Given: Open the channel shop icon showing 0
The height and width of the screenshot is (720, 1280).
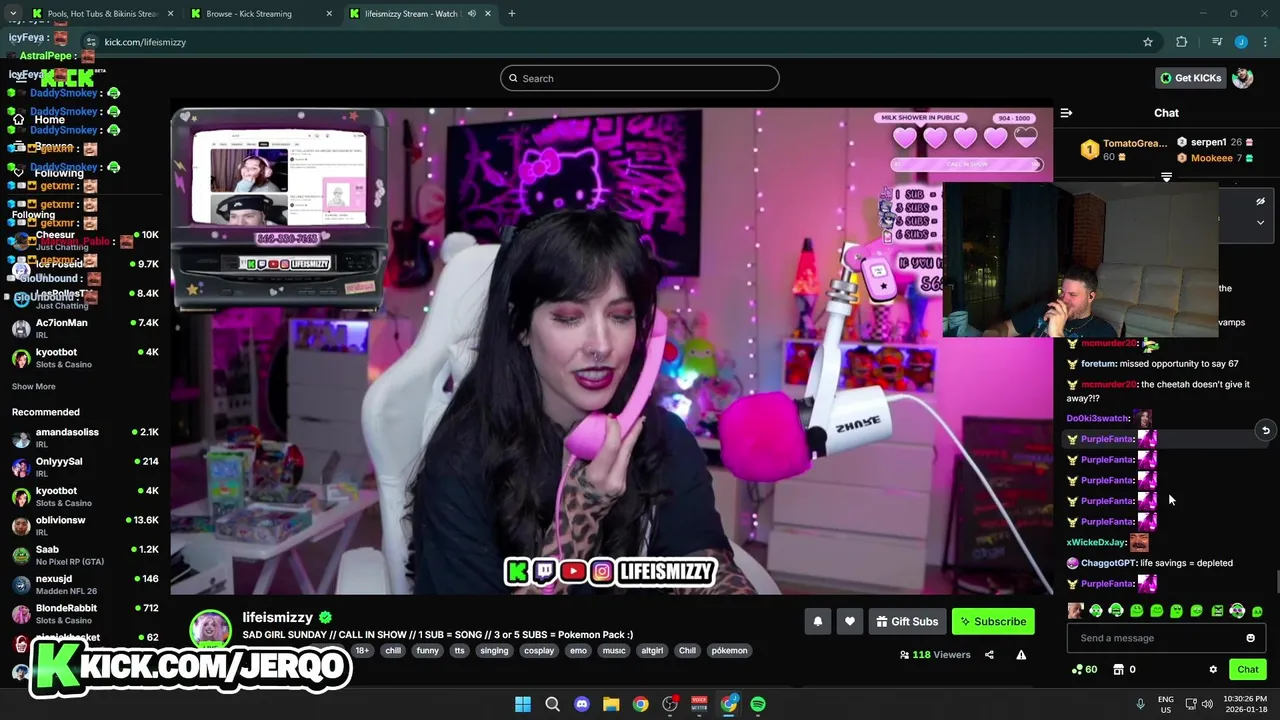Looking at the screenshot, I should [x=1124, y=669].
